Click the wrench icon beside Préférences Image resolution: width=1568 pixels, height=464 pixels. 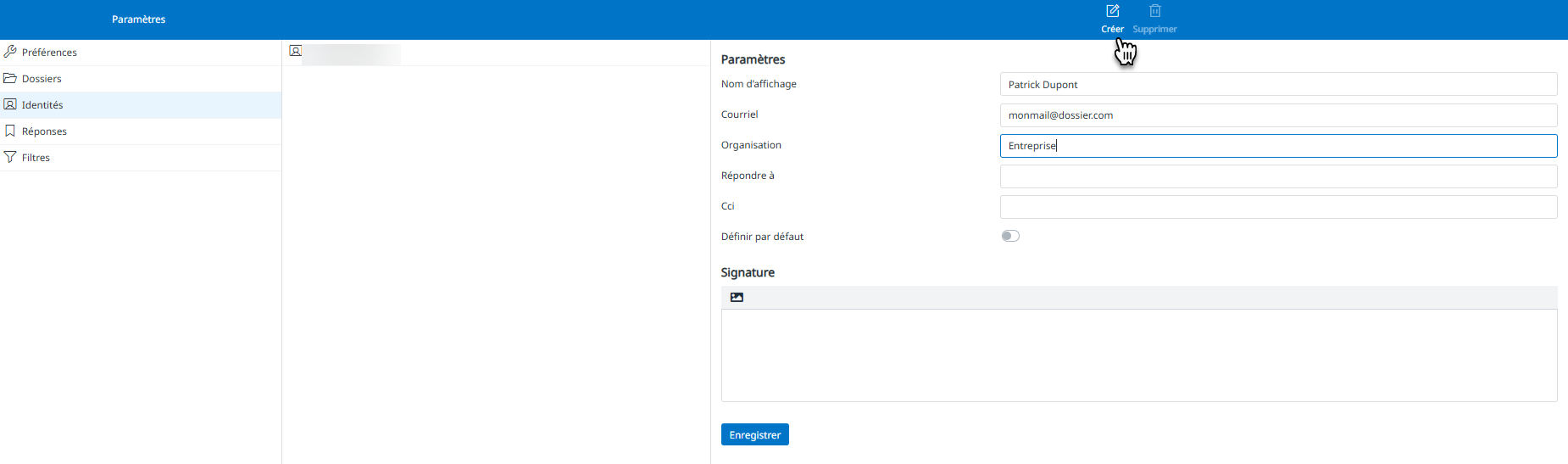point(10,52)
